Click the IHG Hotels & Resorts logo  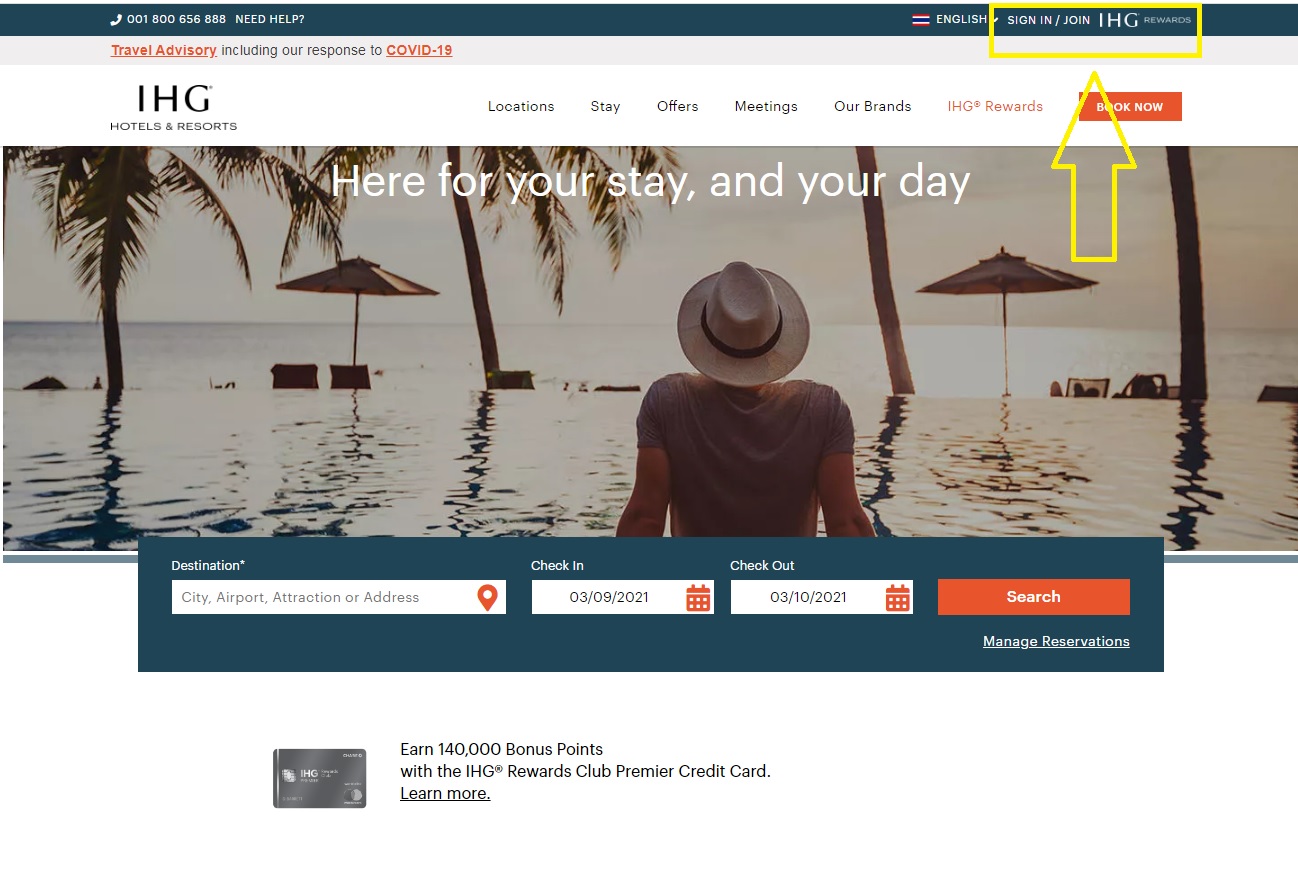(x=174, y=107)
